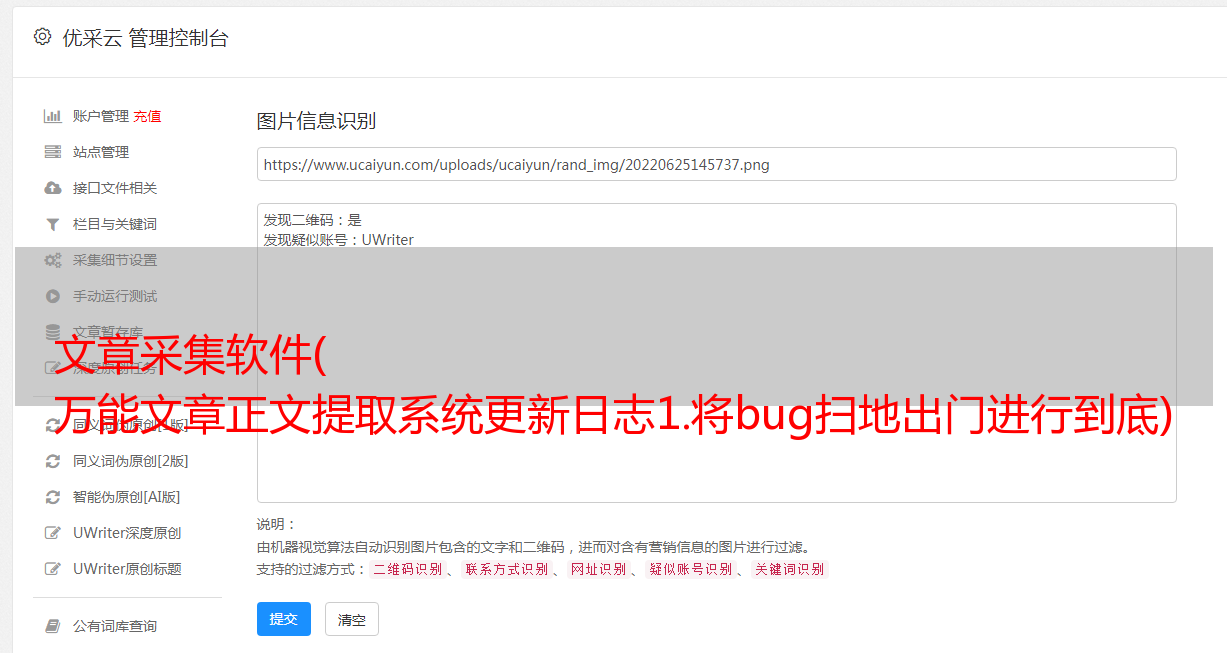Open the UWriter深度原创 edit icon
This screenshot has width=1227, height=653.
[53, 533]
